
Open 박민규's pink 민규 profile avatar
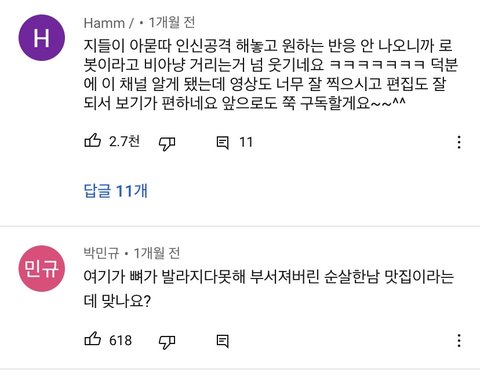[x=42, y=269]
